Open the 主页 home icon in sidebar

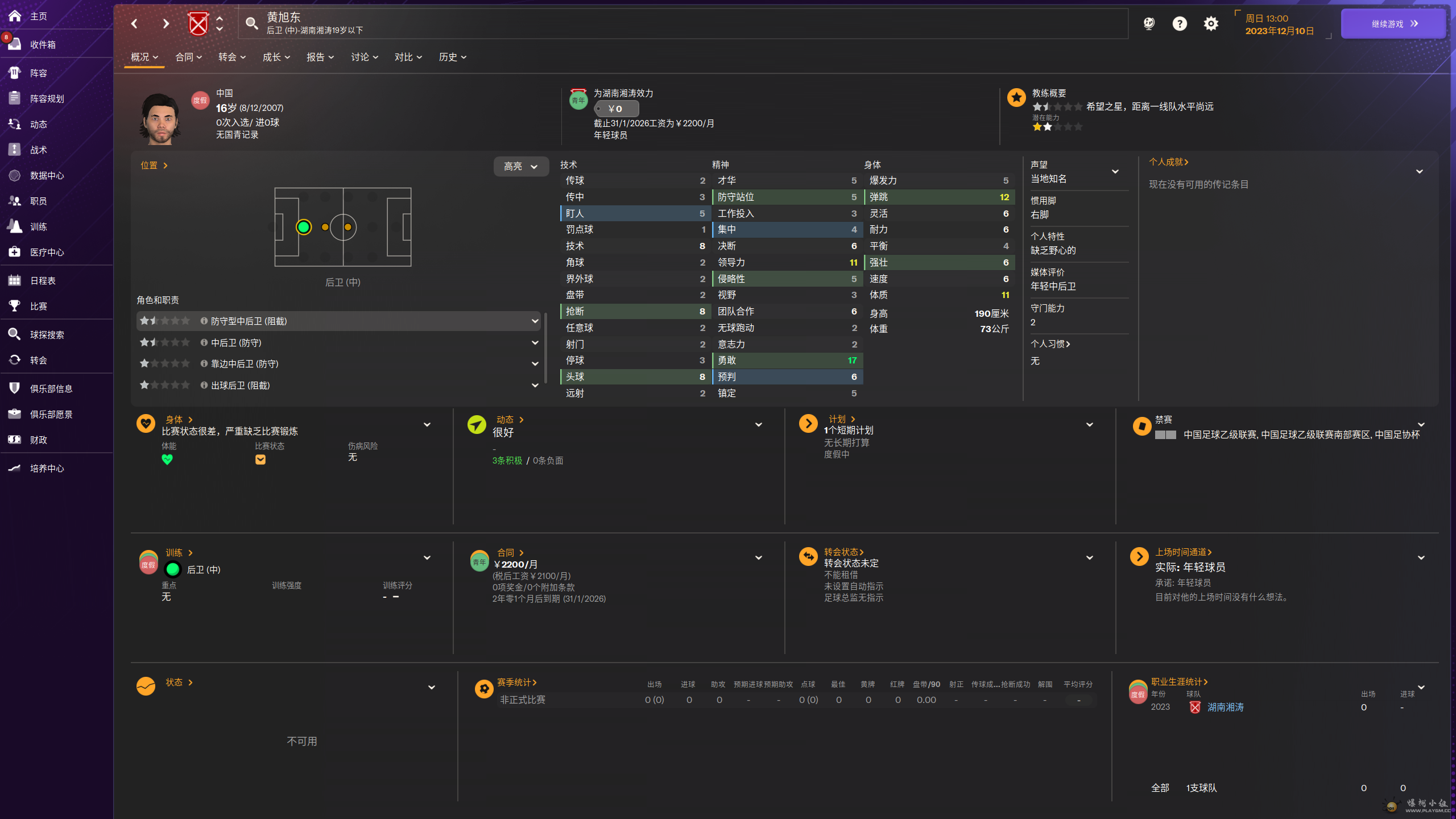coord(15,16)
